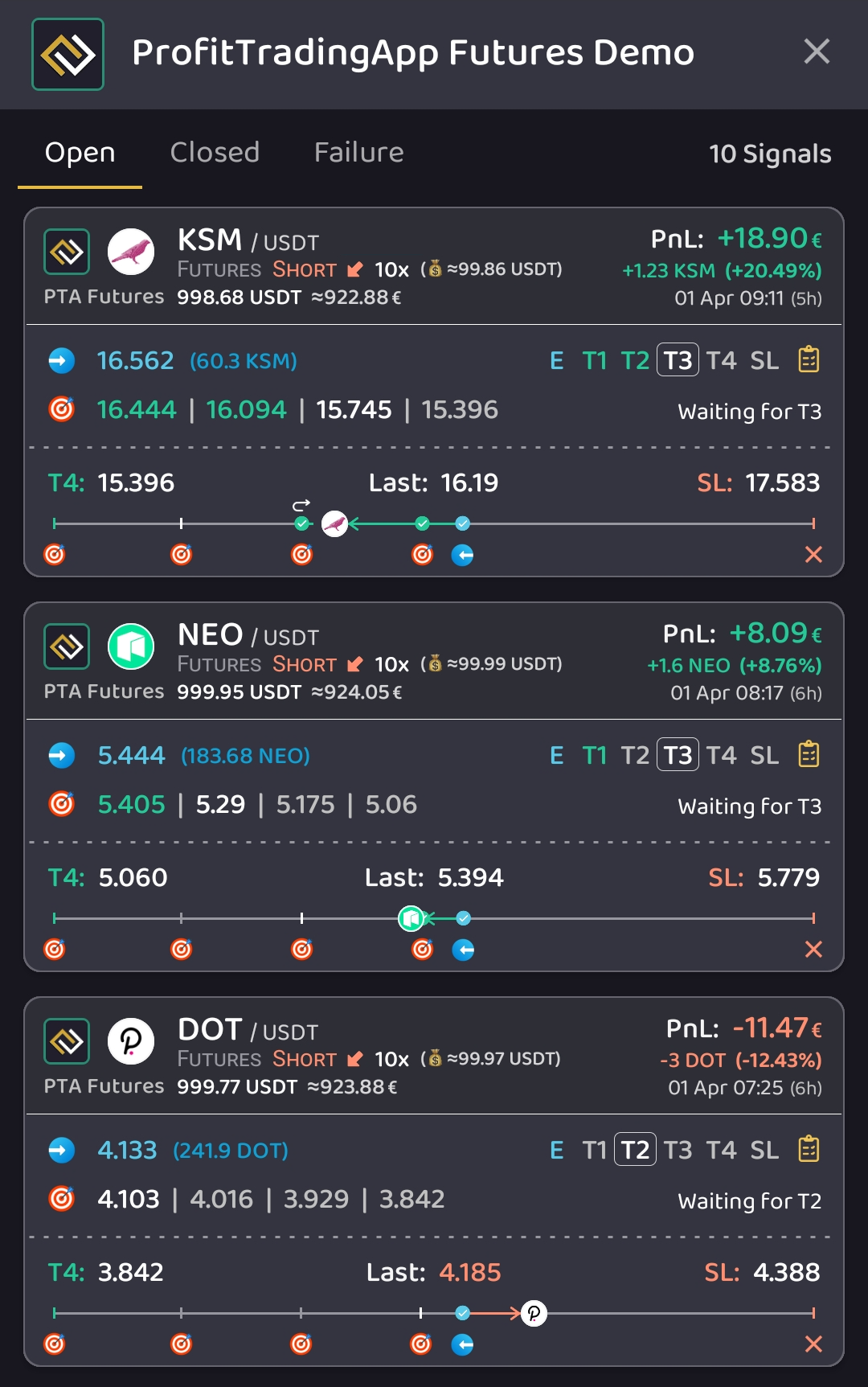Click the NEO / USDT pair title
The width and height of the screenshot is (868, 1387).
(248, 635)
